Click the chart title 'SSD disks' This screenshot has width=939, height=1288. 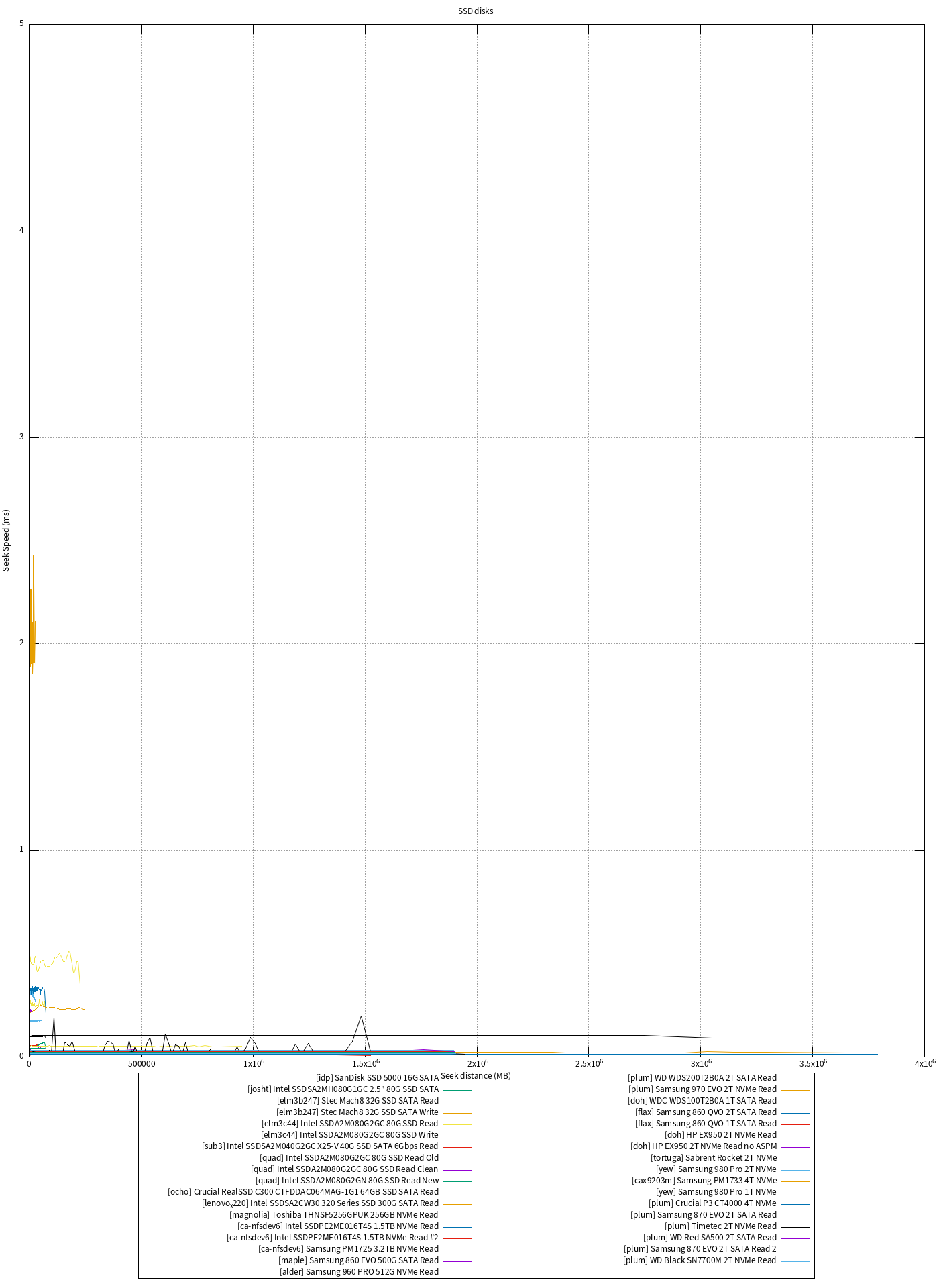(x=476, y=11)
